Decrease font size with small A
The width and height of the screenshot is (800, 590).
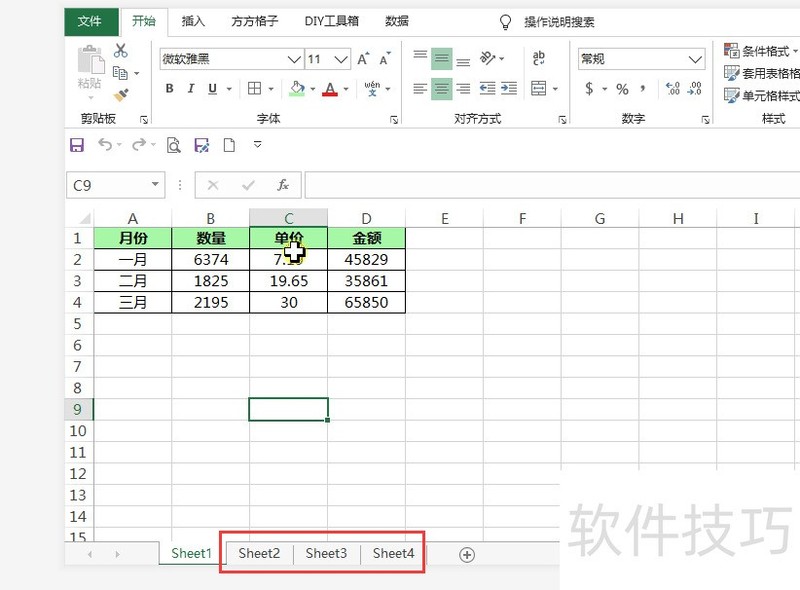(x=385, y=59)
